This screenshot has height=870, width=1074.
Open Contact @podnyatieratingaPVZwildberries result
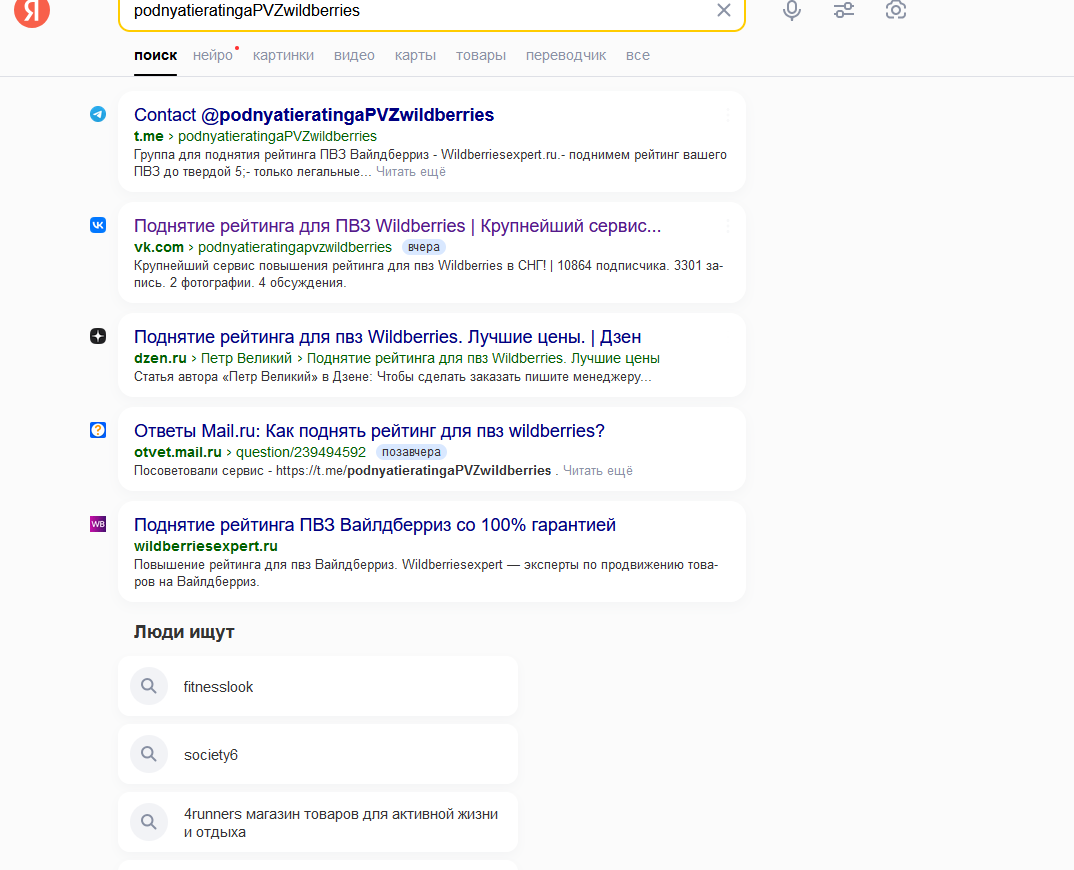[314, 114]
